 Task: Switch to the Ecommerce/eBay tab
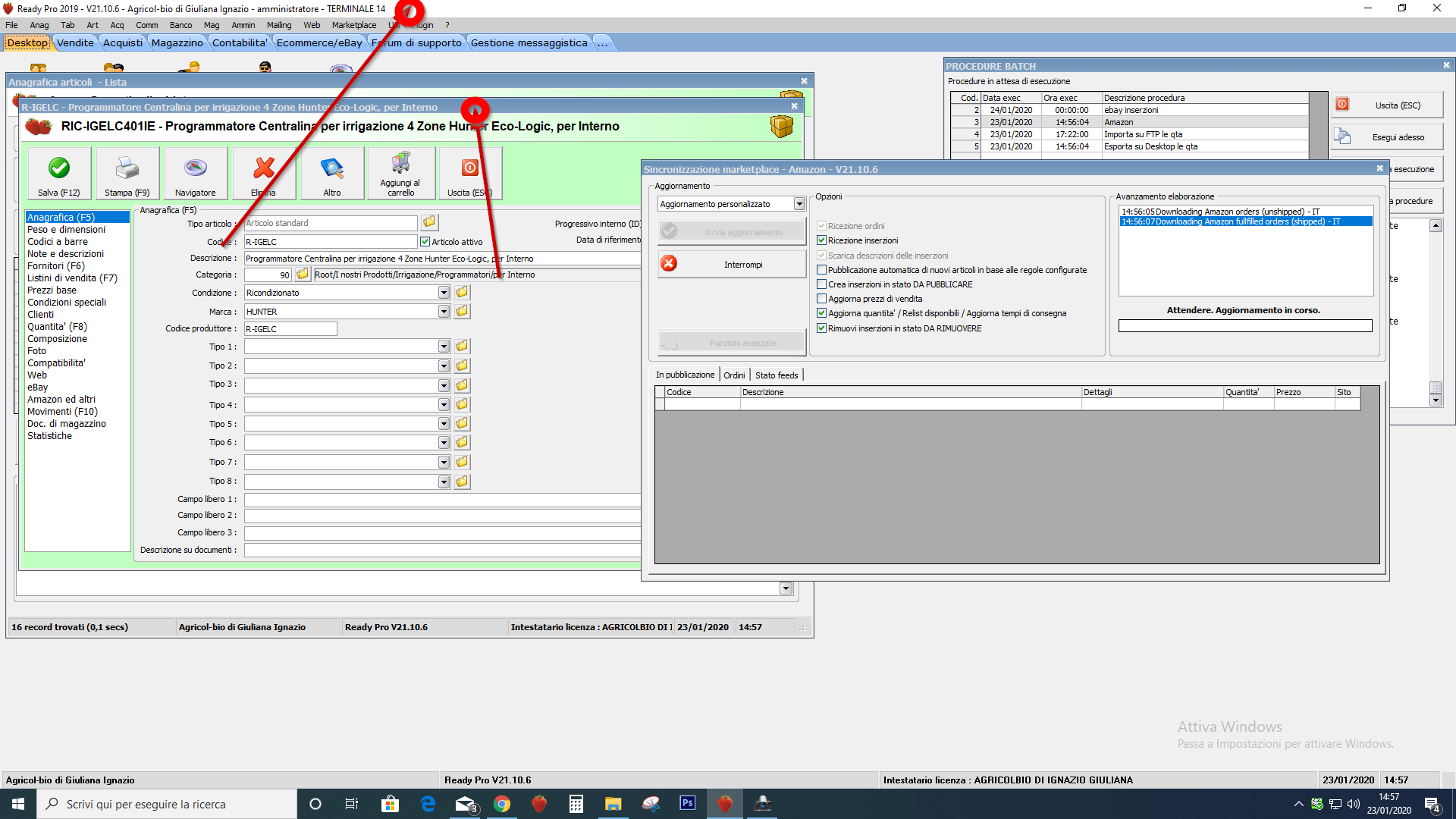319,42
